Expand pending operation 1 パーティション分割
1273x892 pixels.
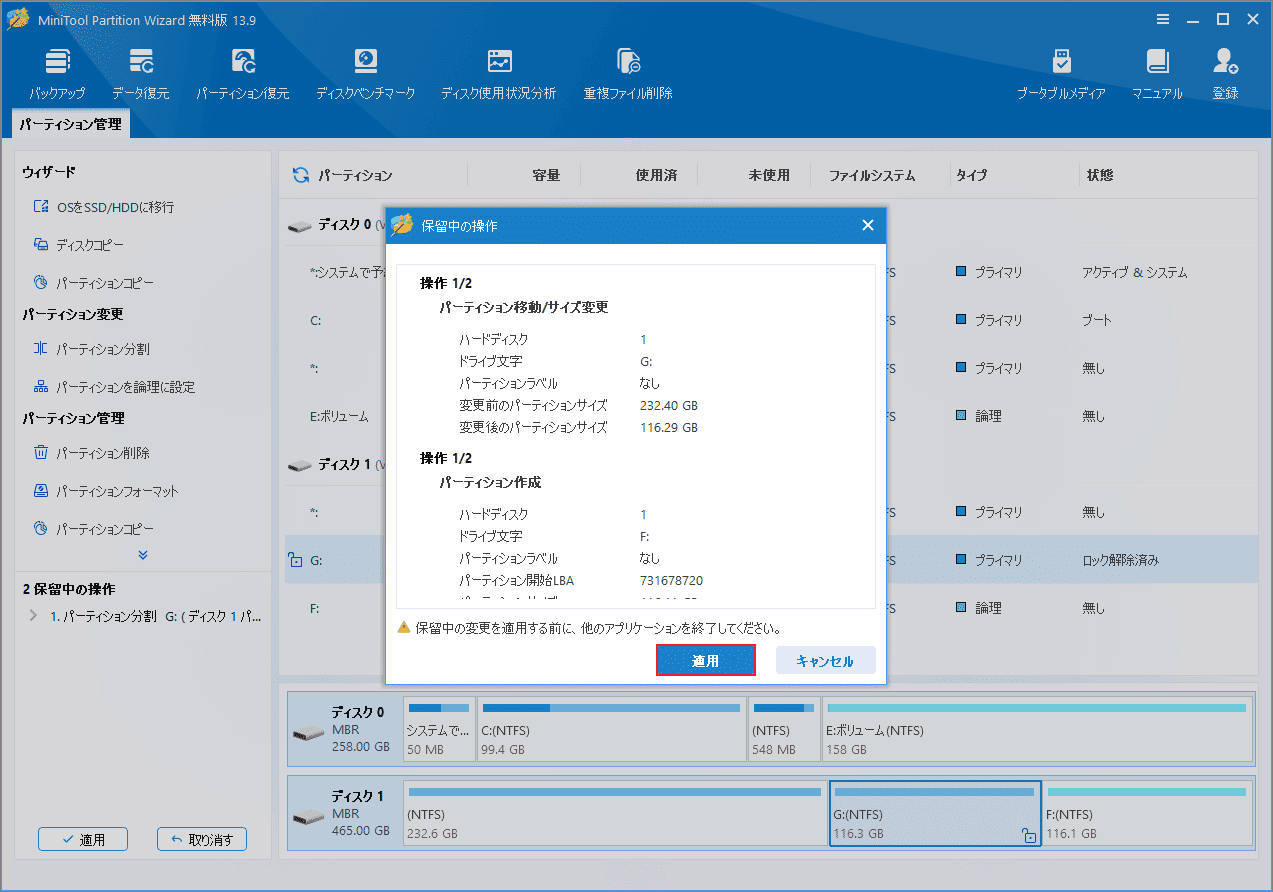click(x=34, y=616)
